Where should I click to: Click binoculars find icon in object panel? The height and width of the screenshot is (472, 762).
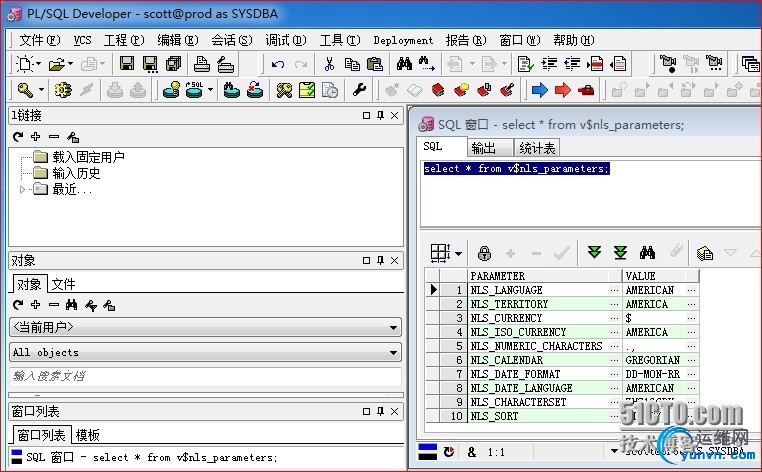[71, 305]
